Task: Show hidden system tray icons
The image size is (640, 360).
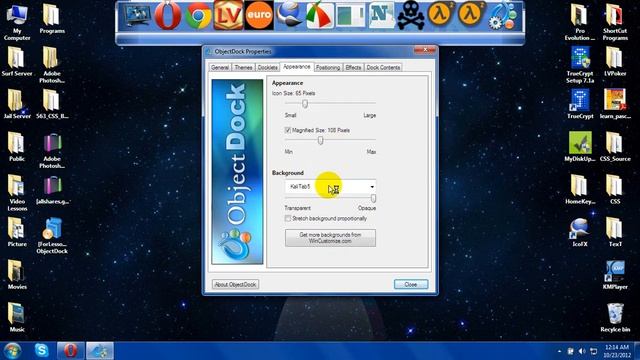Action: [x=559, y=351]
